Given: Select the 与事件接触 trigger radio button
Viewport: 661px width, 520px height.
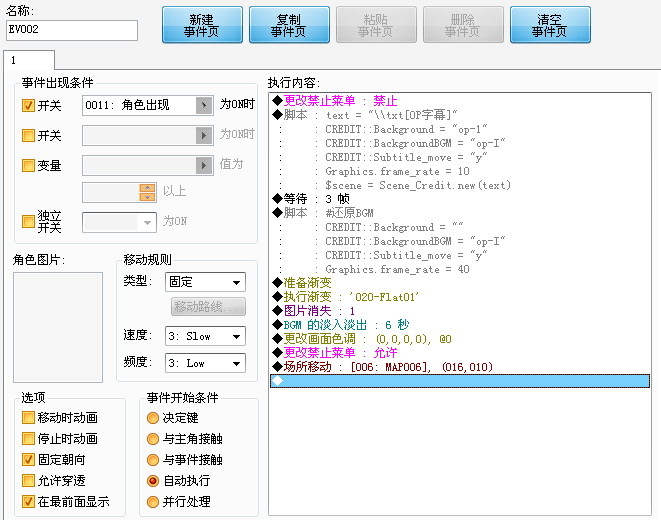Looking at the screenshot, I should click(153, 460).
